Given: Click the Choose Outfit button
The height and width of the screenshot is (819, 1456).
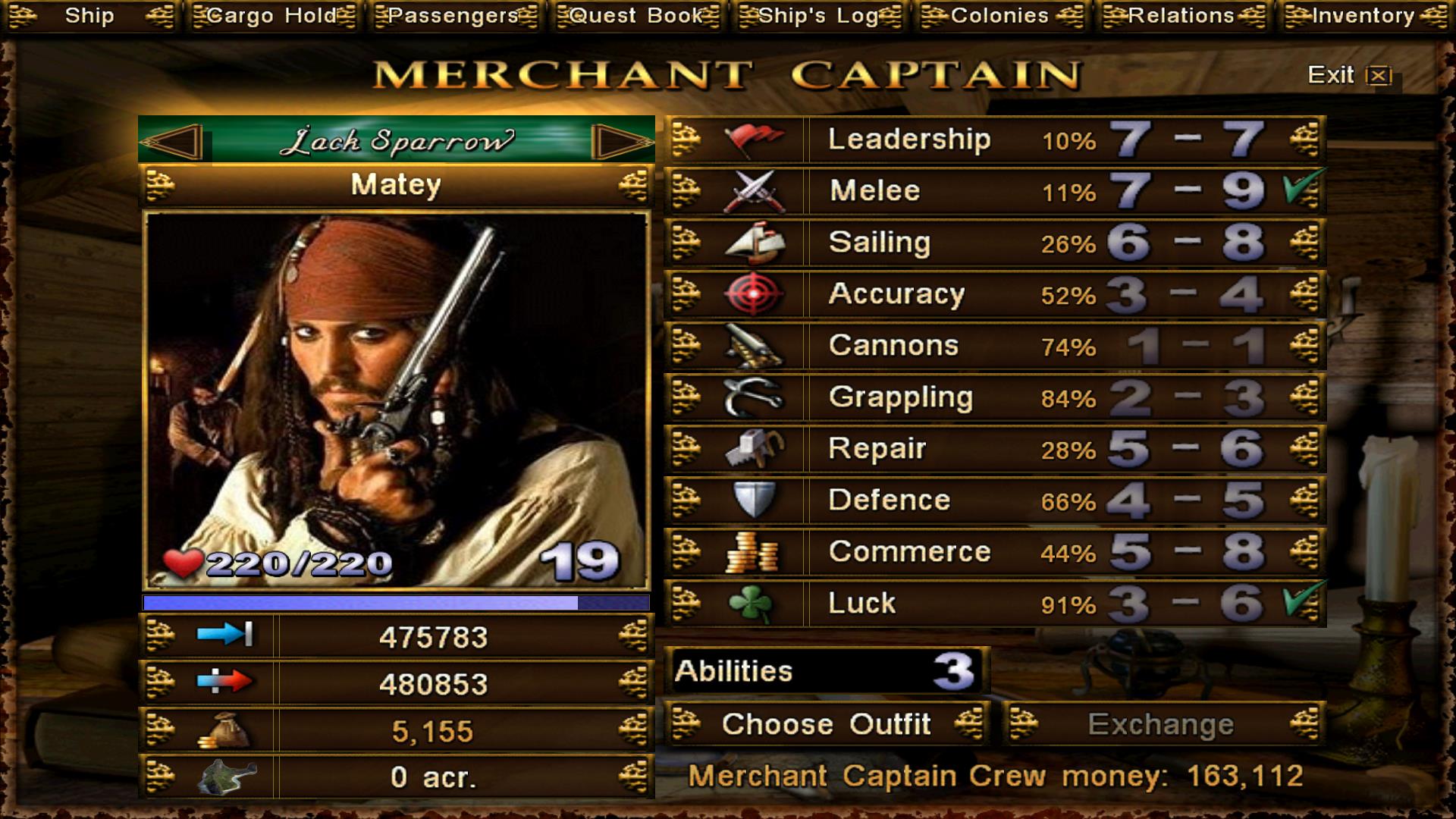Looking at the screenshot, I should coord(827,724).
